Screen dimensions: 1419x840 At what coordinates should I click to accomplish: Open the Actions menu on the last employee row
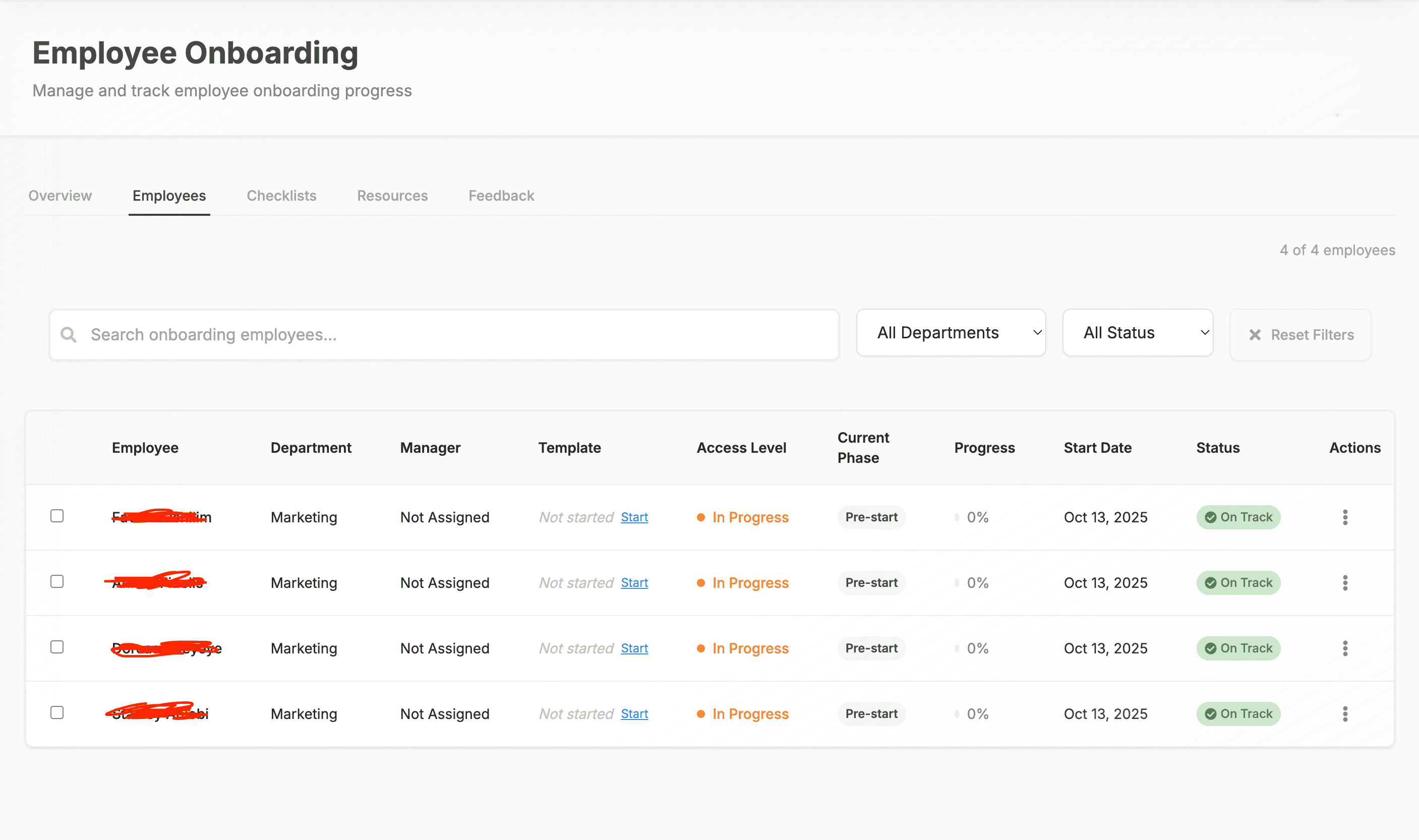tap(1345, 714)
